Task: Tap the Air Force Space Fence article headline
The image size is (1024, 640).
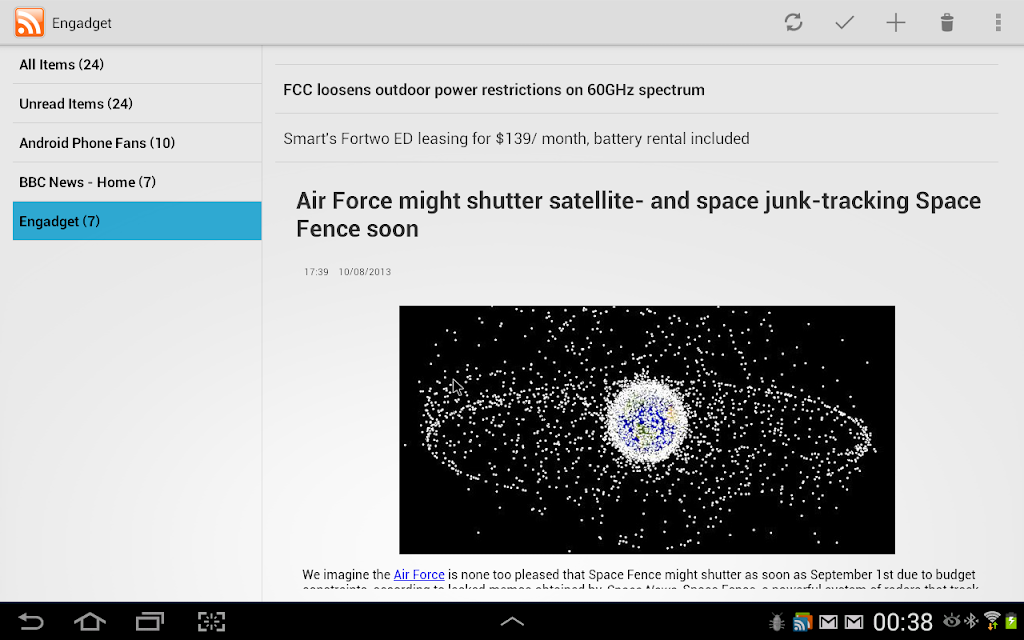Action: click(638, 214)
